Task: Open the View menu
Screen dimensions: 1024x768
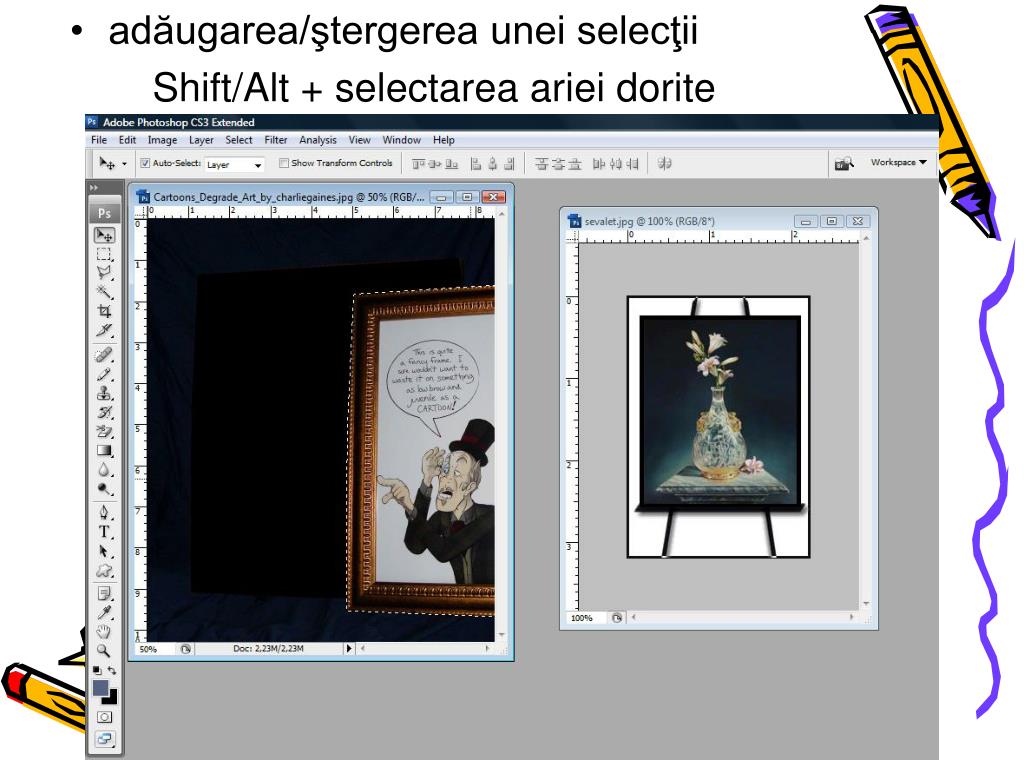Action: click(x=359, y=140)
